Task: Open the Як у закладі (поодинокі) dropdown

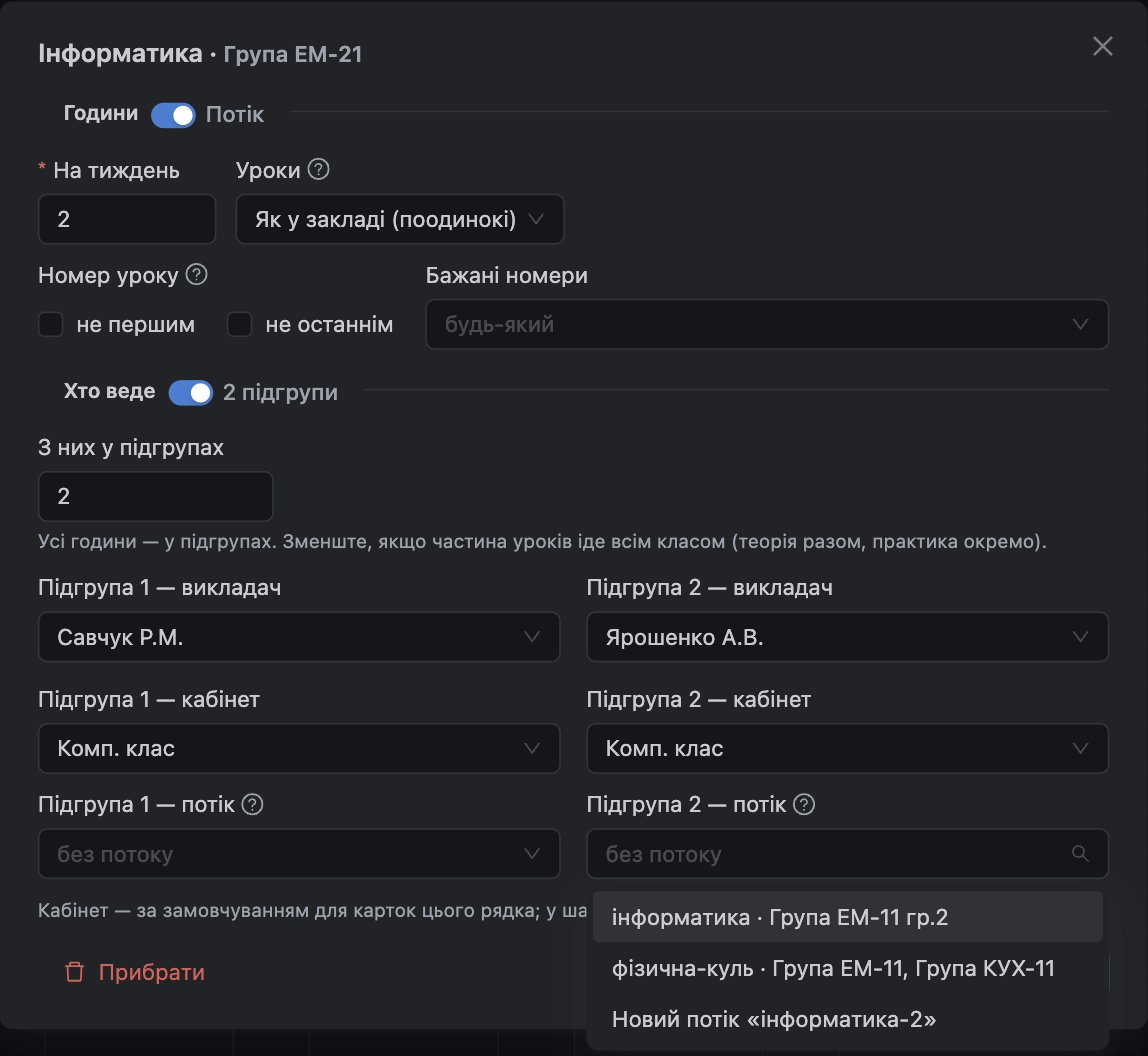Action: click(x=400, y=219)
